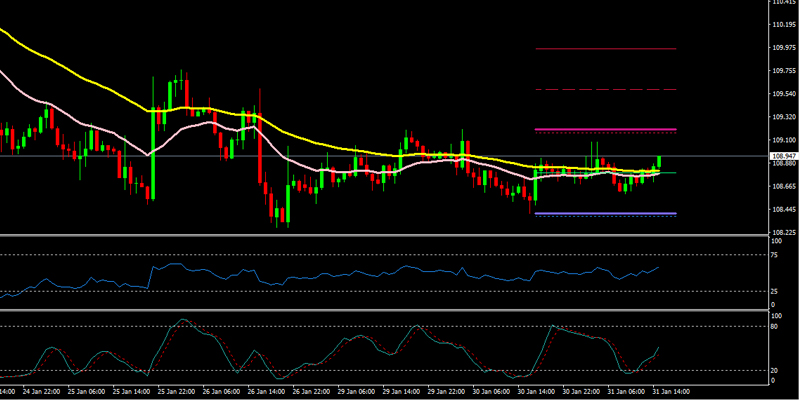Image resolution: width=800 pixels, height=400 pixels.
Task: Click the stochastic 80 level label
Action: tap(776, 326)
